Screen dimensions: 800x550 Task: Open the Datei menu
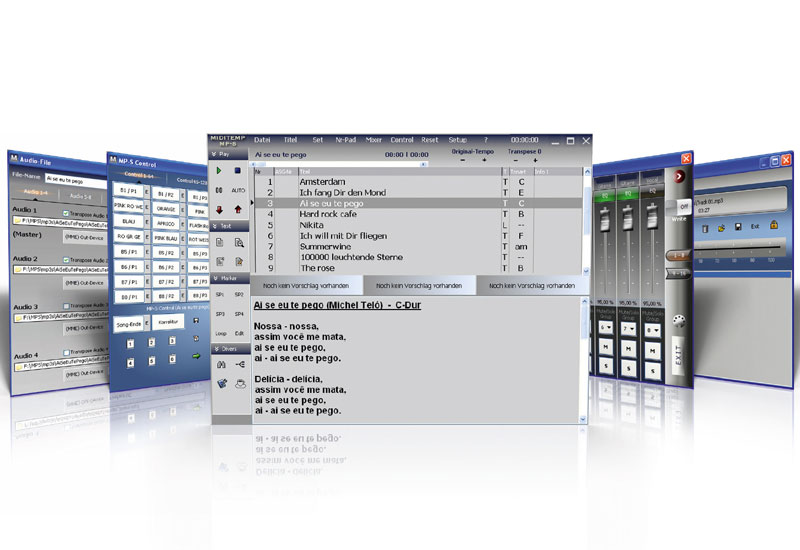pyautogui.click(x=262, y=140)
